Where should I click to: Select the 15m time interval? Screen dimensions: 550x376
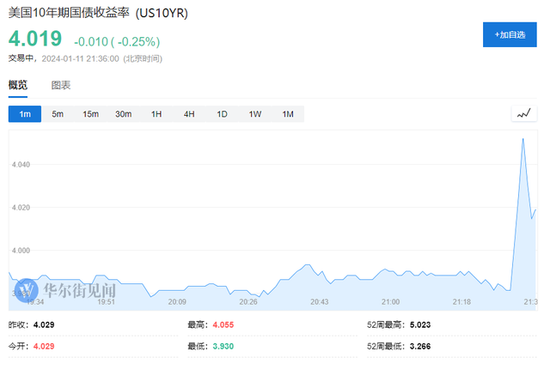pos(90,114)
